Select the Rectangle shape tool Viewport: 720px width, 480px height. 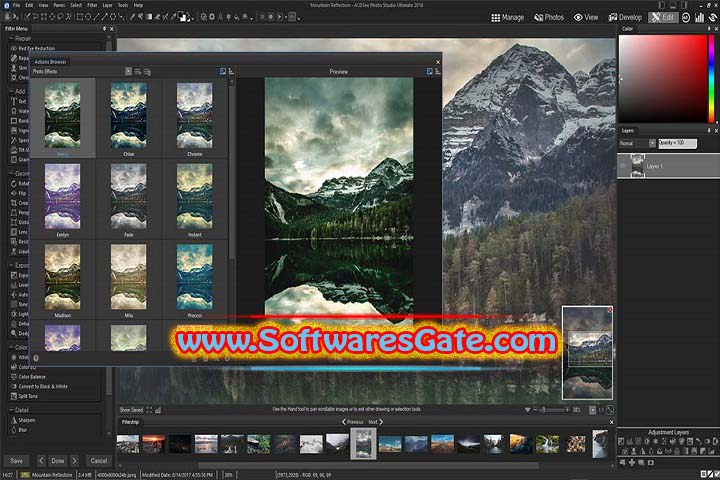[79, 17]
